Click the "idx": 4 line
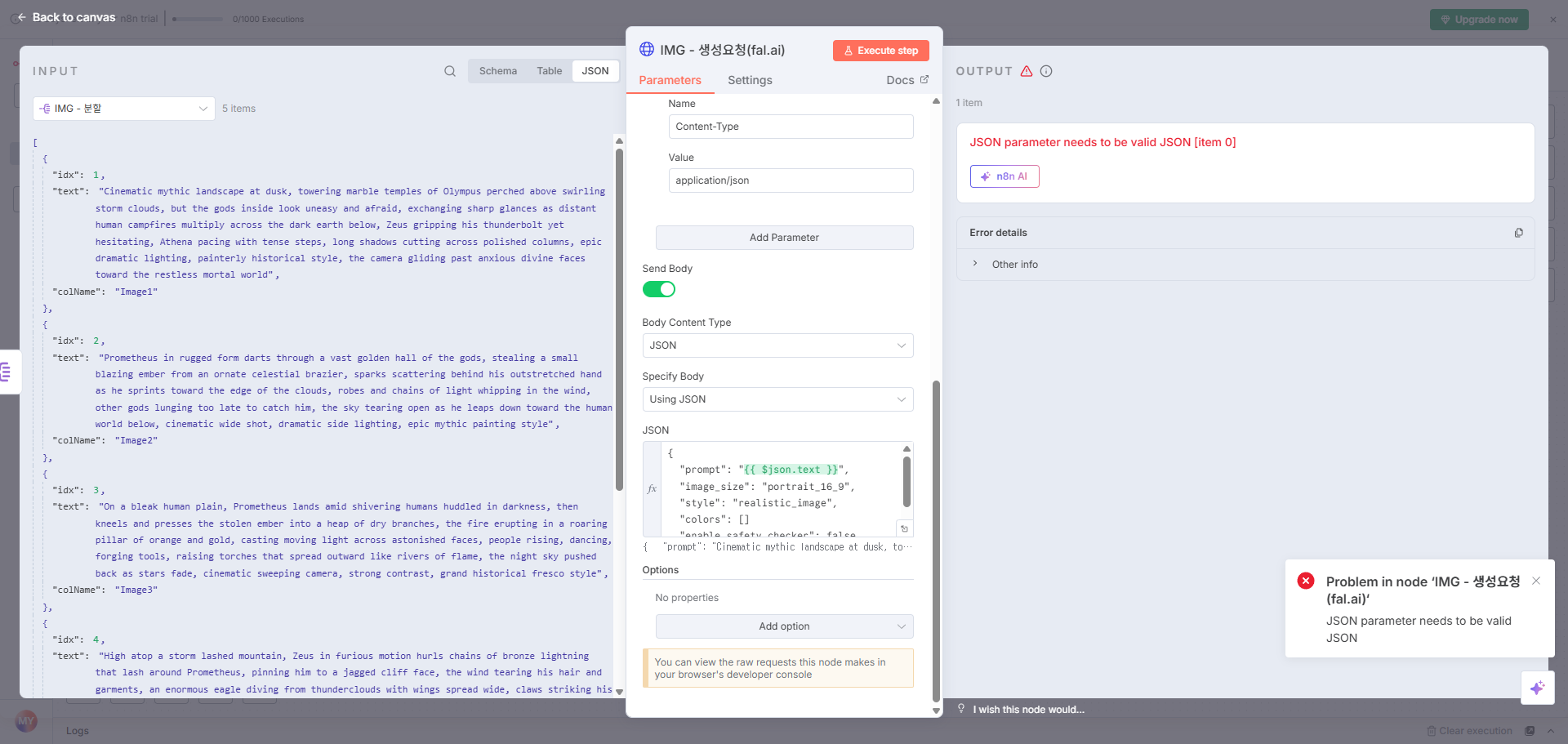Screen dimensions: 1568x744 tap(78, 639)
